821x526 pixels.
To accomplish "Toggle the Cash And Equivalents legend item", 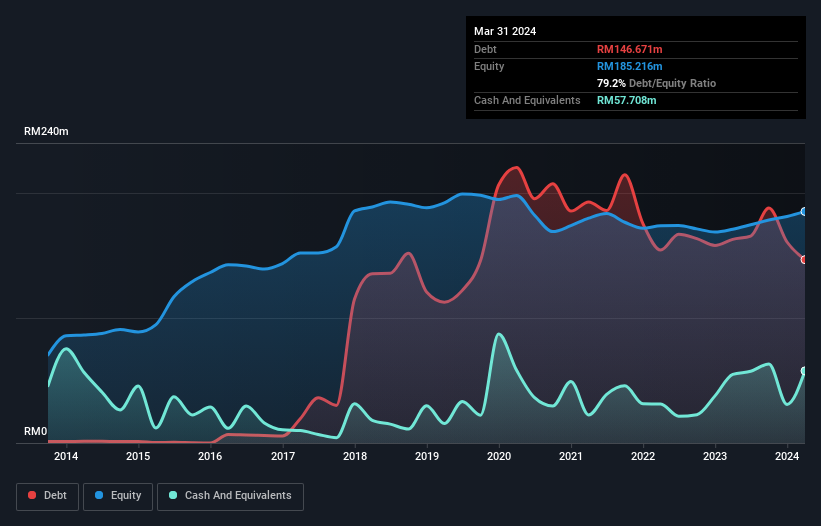I will 230,496.
